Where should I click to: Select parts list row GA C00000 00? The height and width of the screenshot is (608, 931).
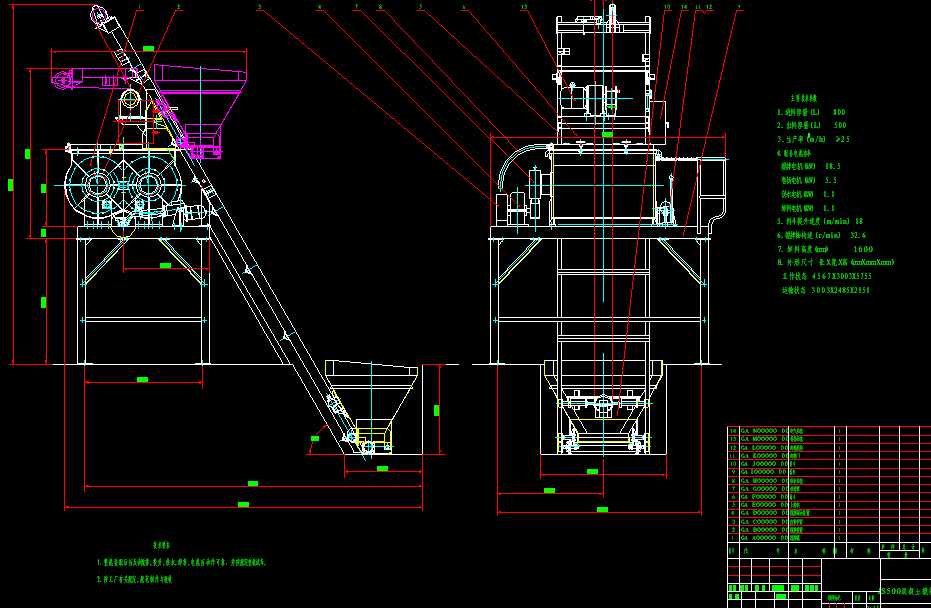coord(831,521)
